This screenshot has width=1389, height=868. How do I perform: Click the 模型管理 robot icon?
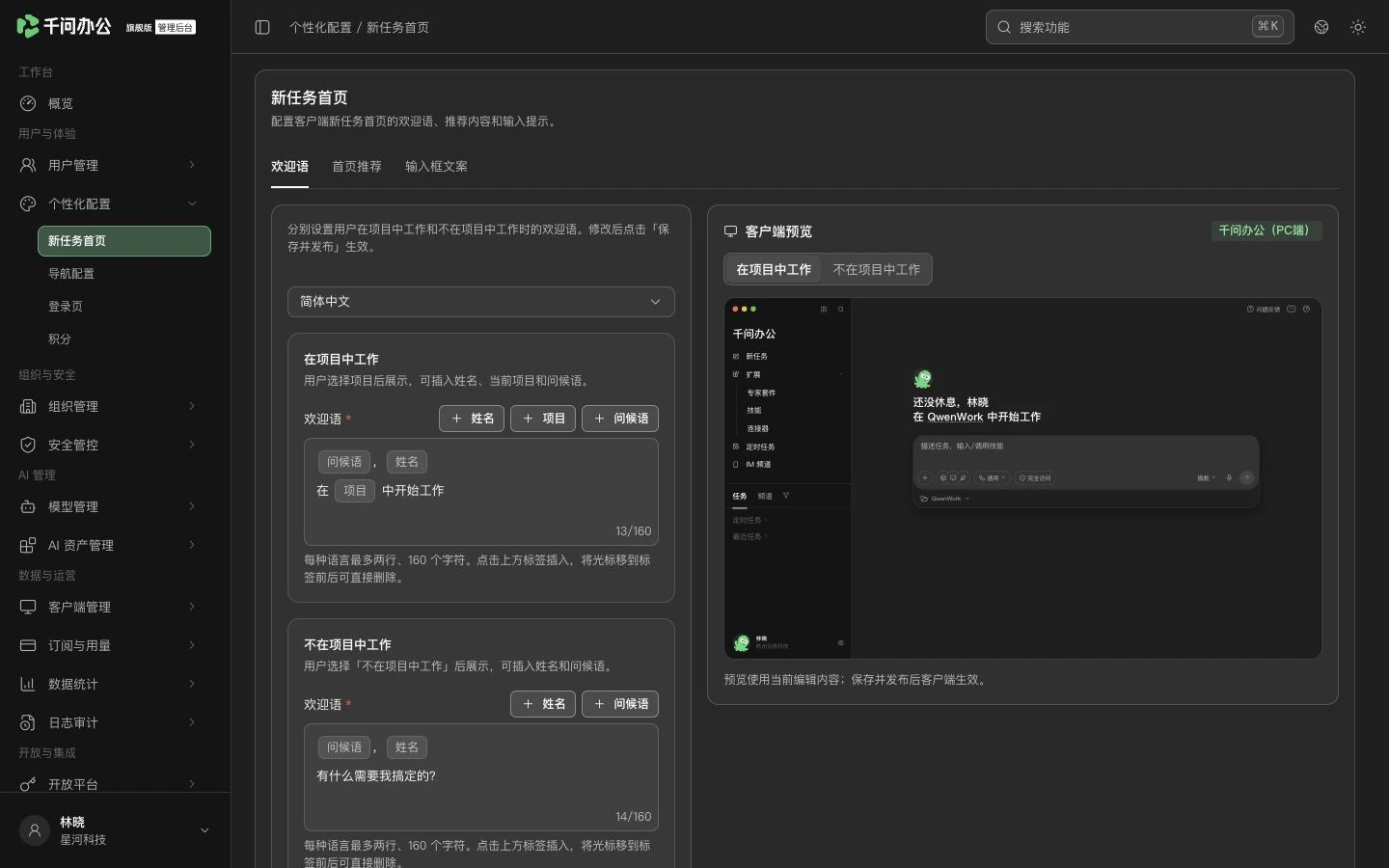point(28,506)
